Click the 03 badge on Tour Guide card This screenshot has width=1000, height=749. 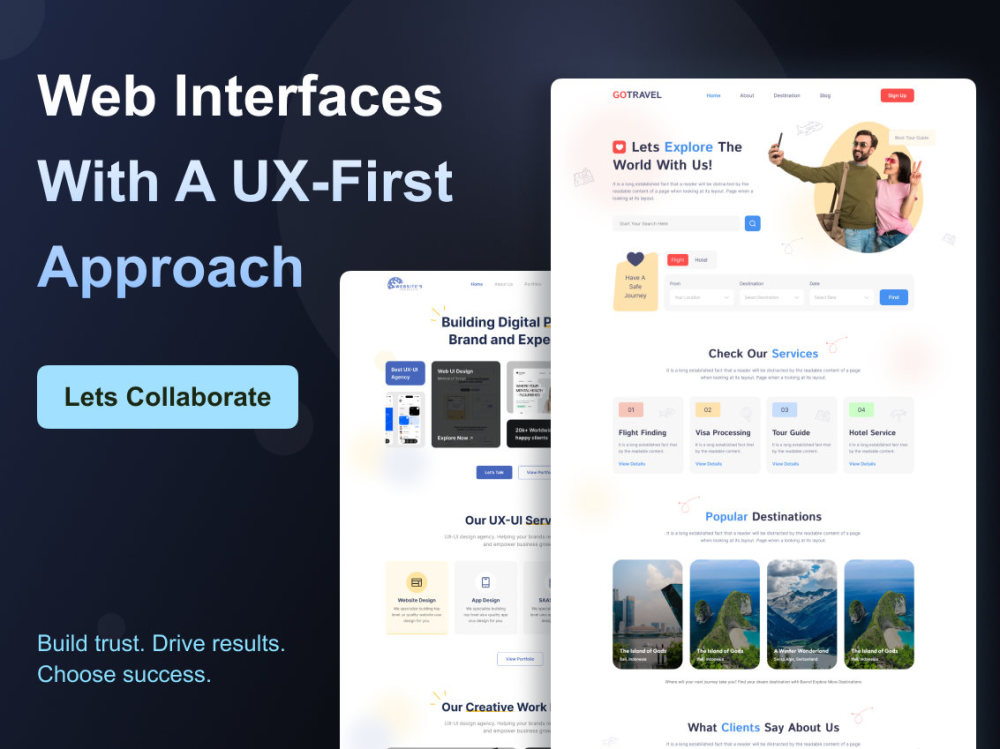tap(784, 410)
